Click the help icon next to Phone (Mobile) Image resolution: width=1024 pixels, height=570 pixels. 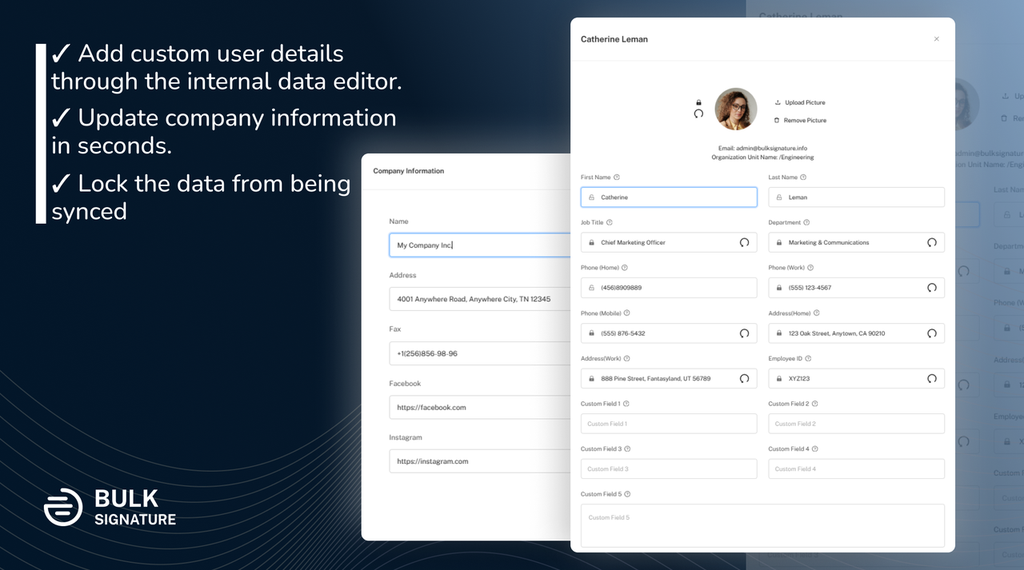pyautogui.click(x=627, y=313)
